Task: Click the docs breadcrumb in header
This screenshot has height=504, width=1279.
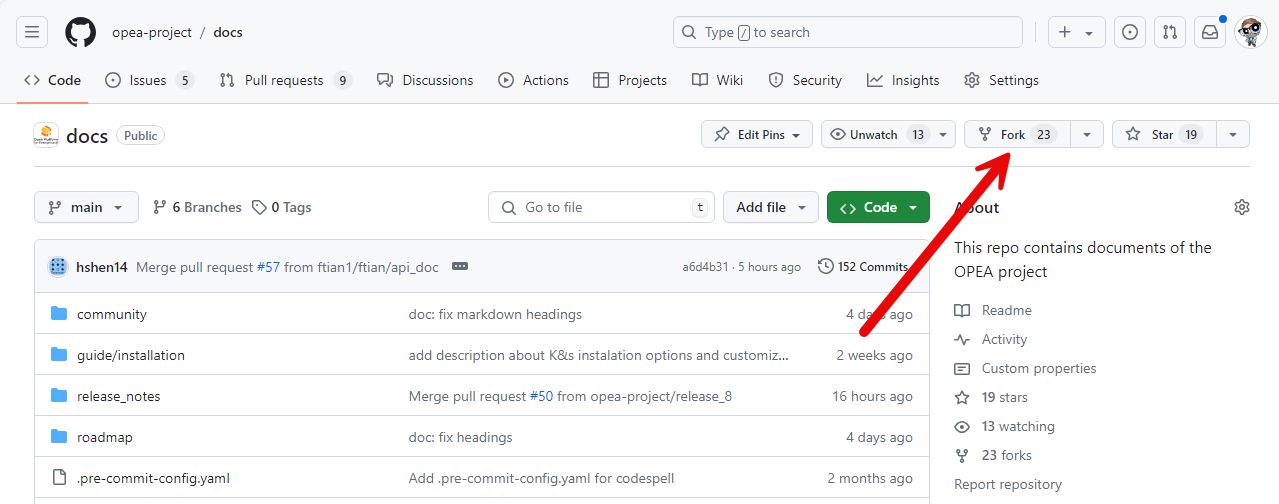Action: (228, 32)
